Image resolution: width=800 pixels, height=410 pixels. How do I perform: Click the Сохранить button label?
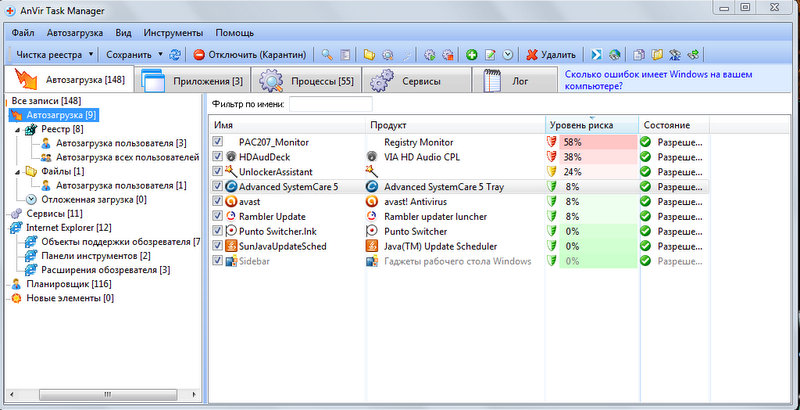tap(129, 54)
